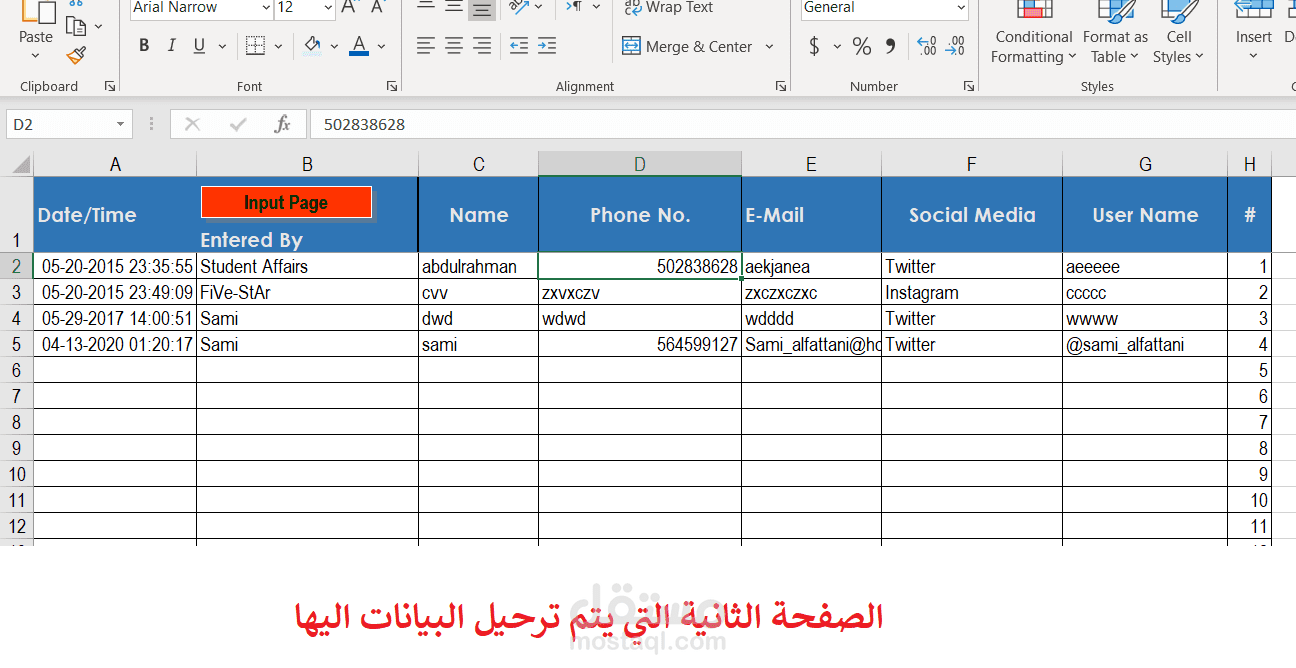The width and height of the screenshot is (1296, 668).
Task: Open Font settings dialog launcher
Action: [x=392, y=86]
